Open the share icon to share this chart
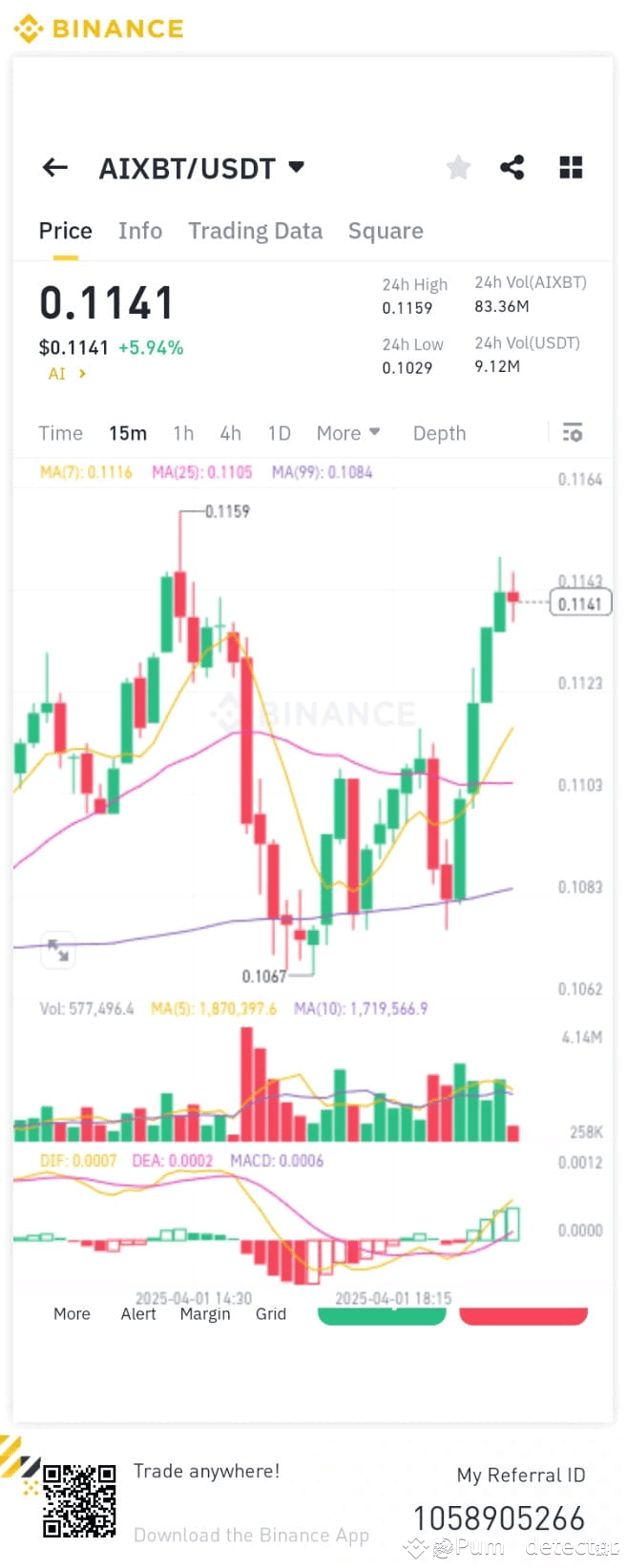 click(x=513, y=167)
